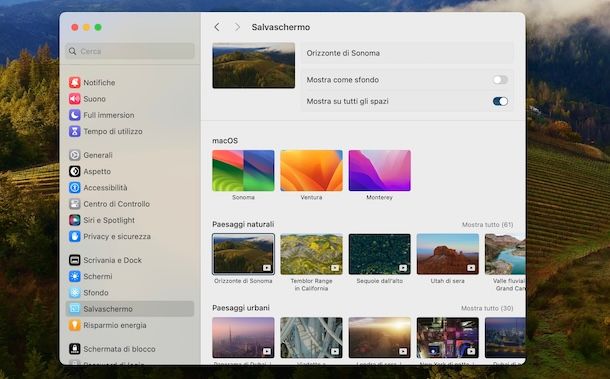Open Centro di Controllo label
The height and width of the screenshot is (379, 610).
[116, 204]
